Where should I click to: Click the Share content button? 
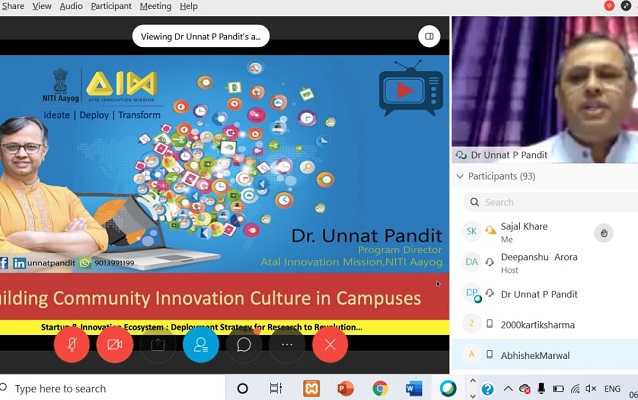[157, 345]
